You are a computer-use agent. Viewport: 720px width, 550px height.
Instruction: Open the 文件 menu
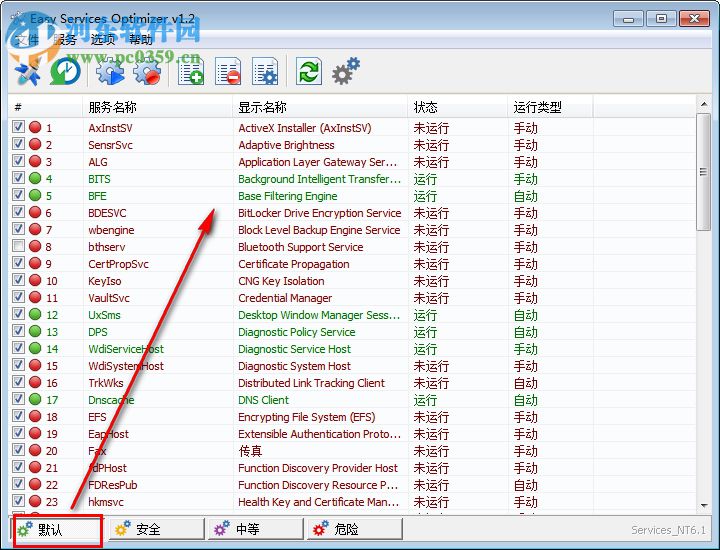tap(26, 40)
